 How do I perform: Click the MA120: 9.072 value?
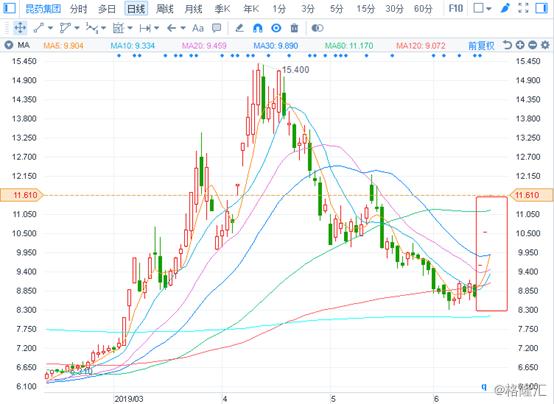click(x=420, y=46)
